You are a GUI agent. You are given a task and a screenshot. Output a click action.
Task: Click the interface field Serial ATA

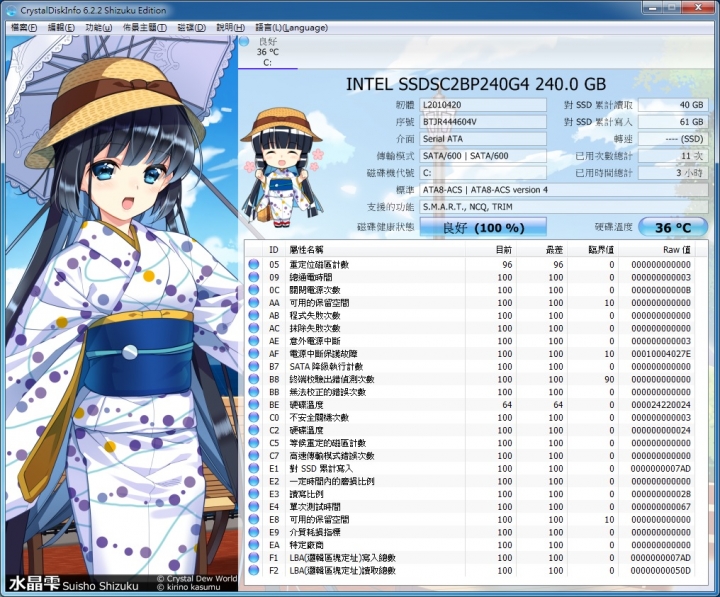pos(483,139)
